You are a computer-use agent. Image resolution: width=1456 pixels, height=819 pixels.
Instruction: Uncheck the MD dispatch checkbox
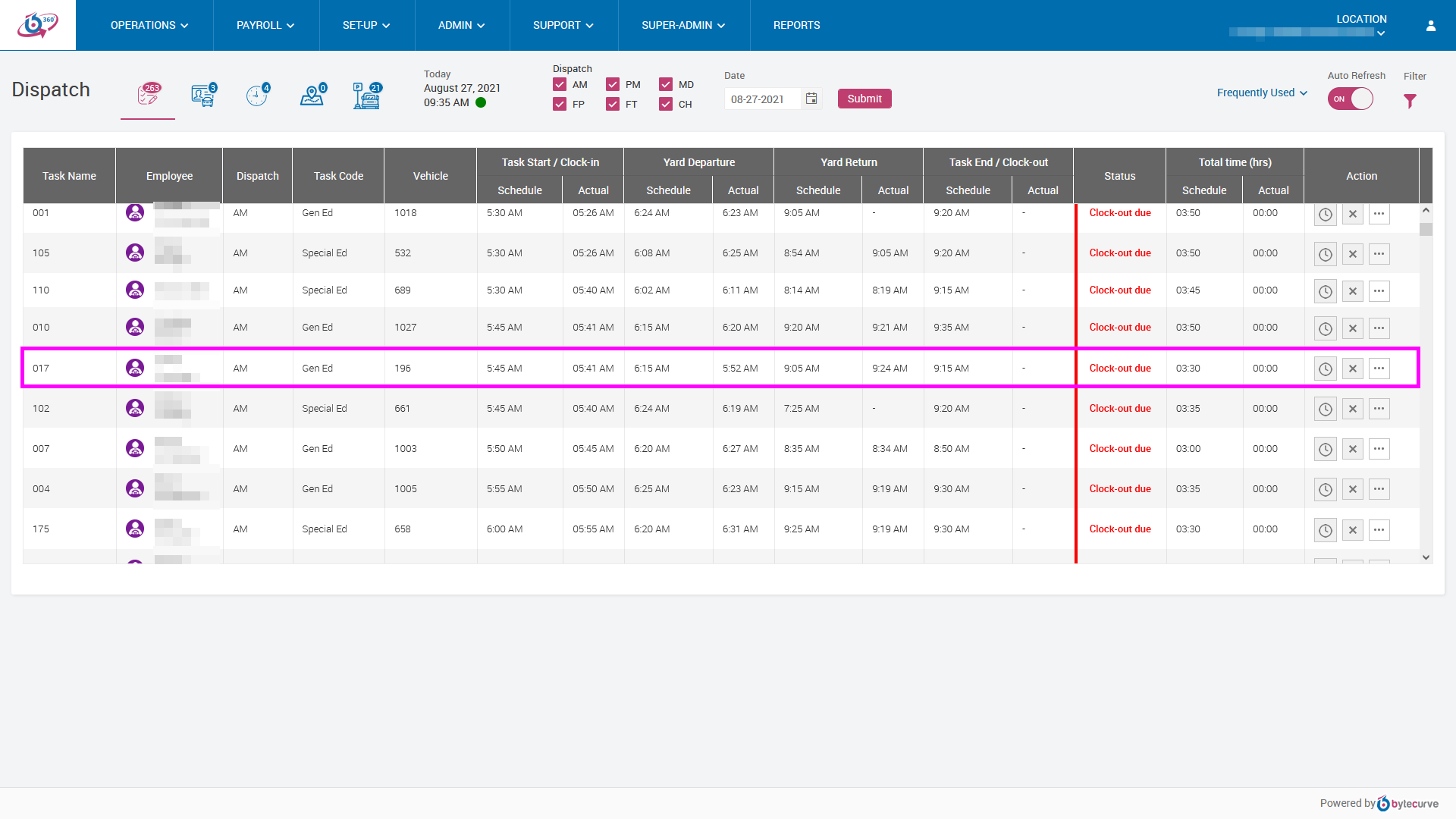[666, 84]
